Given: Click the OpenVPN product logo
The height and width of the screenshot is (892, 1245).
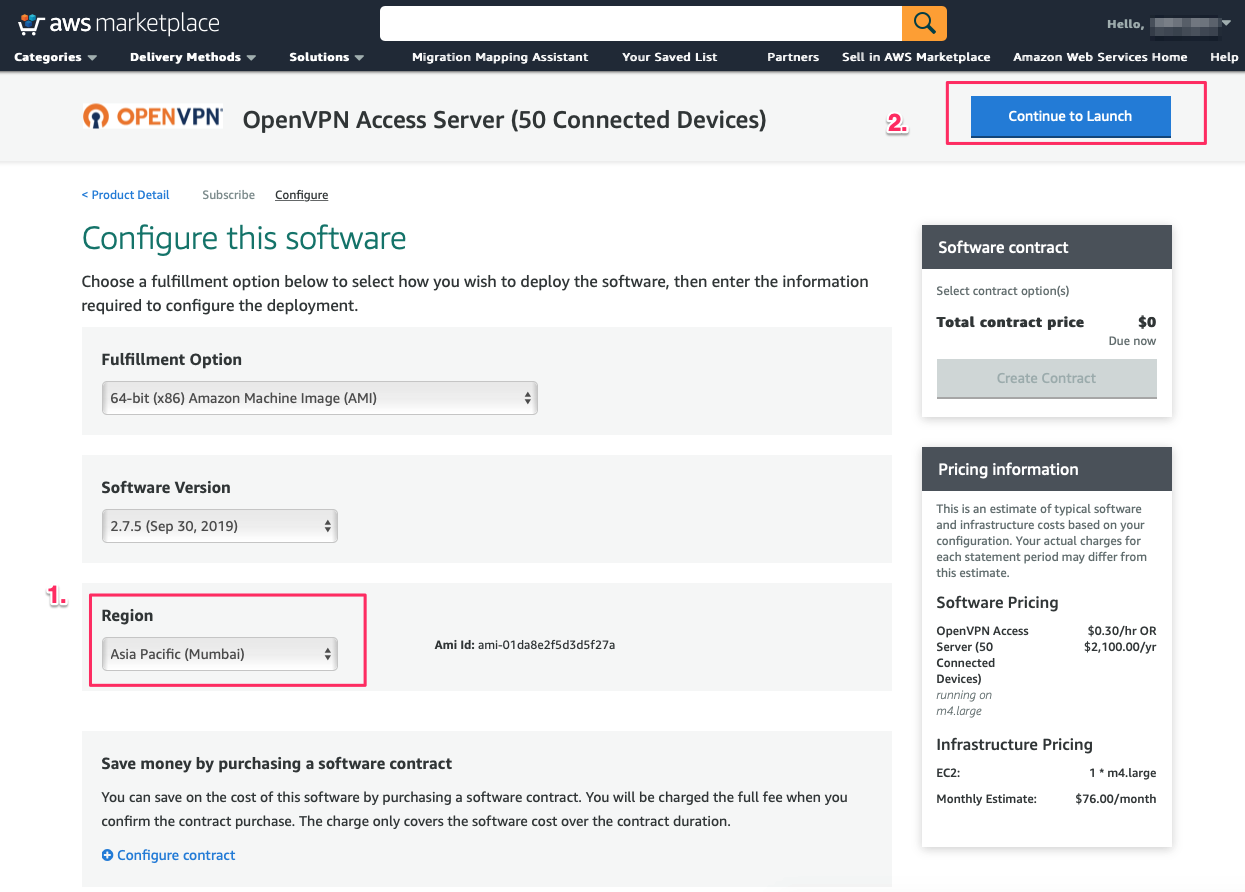Looking at the screenshot, I should coord(153,117).
